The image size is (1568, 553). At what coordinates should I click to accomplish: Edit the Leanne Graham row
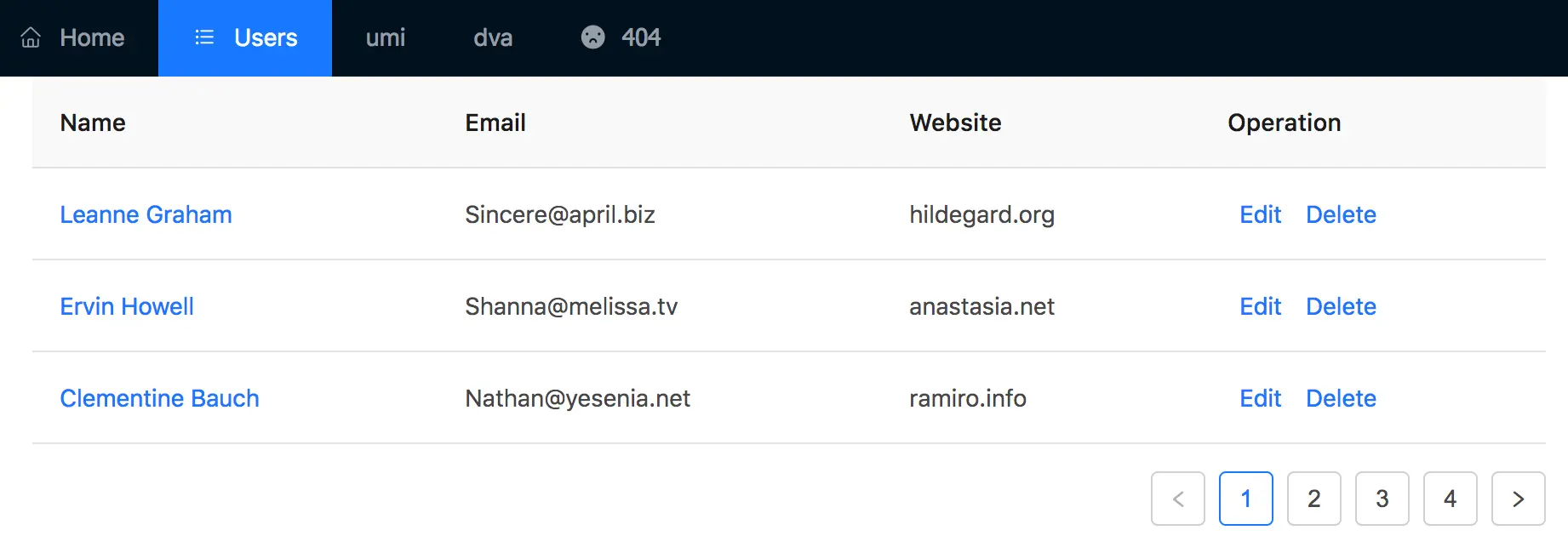1260,214
